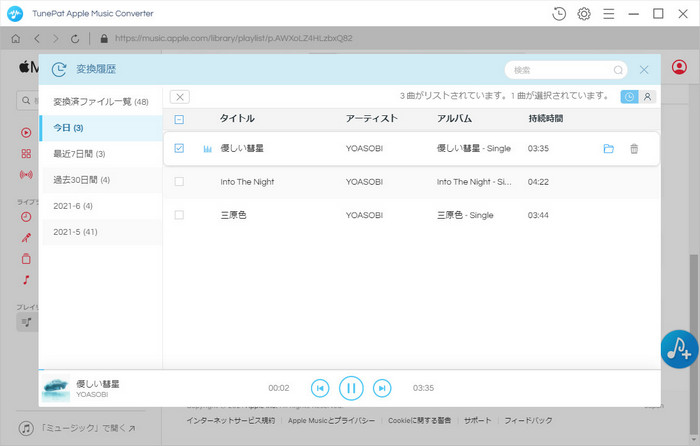Screen dimensions: 700x446
Task: Open Apple Musicとプライバシー footer link
Action: tap(331, 421)
